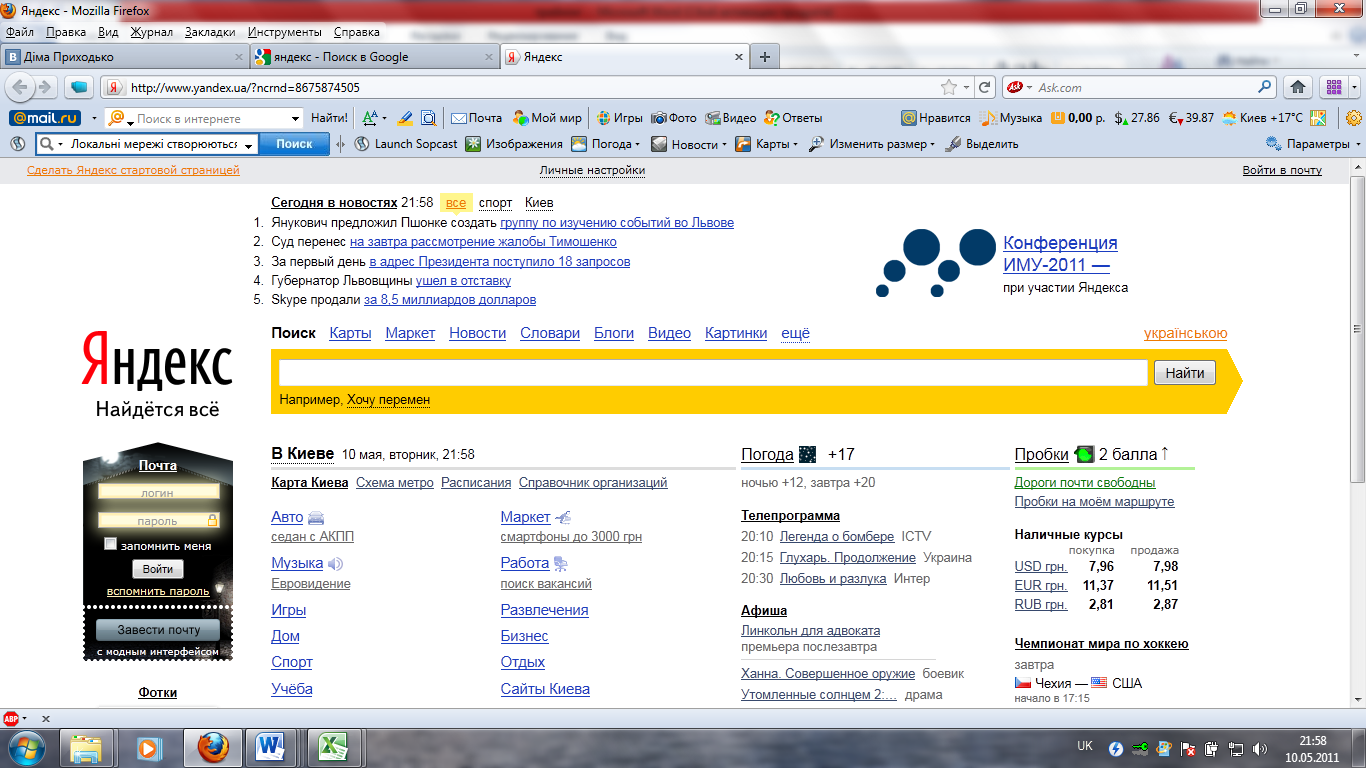Click the Yandex main search input field
The width and height of the screenshot is (1366, 768).
coord(713,373)
